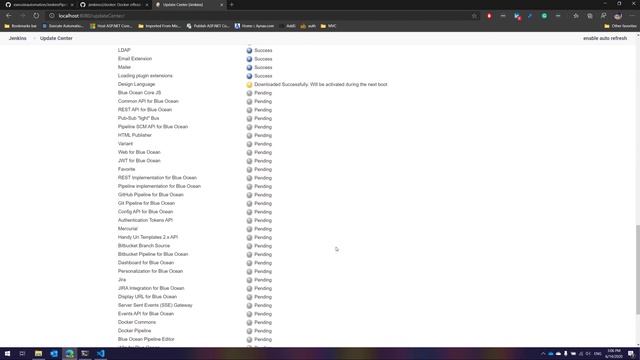Click 'Downloaded Successfully' status message text
Screen dimensions: 640x360
pos(320,84)
